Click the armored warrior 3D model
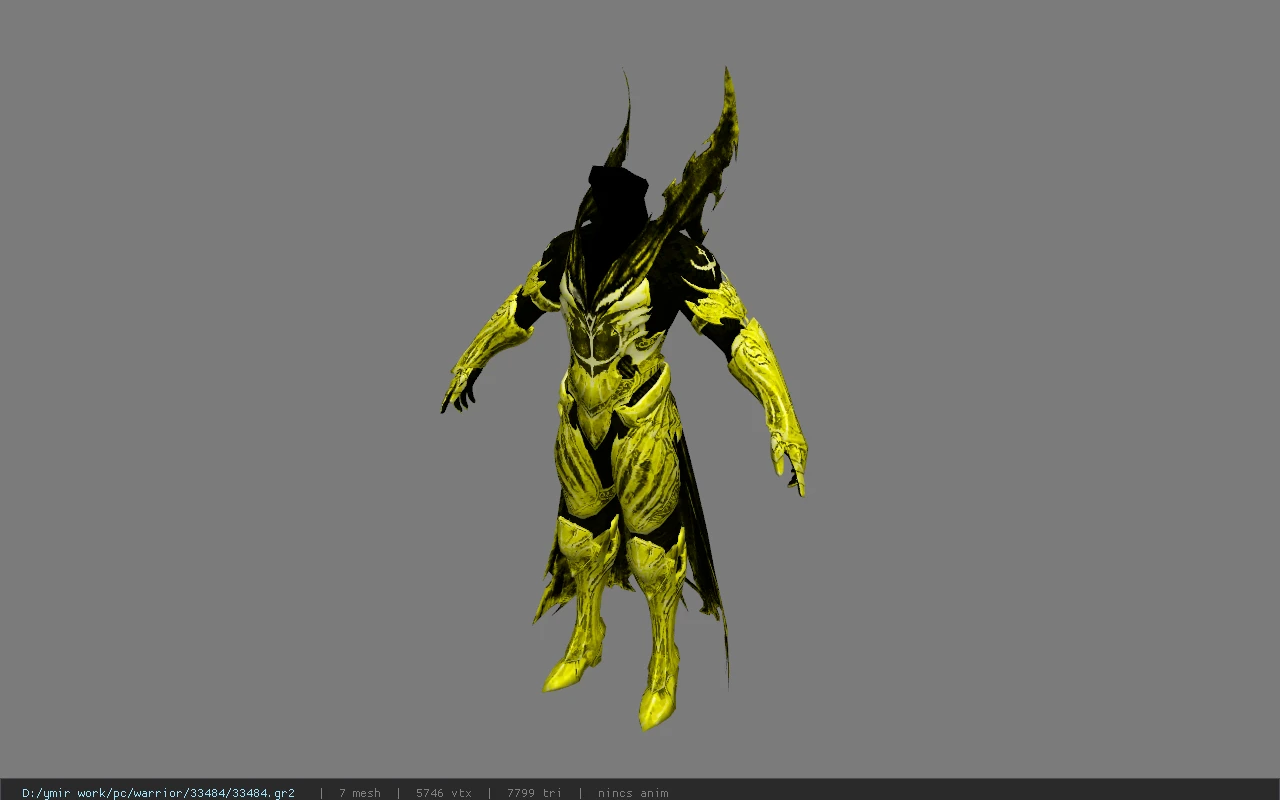 tap(624, 400)
